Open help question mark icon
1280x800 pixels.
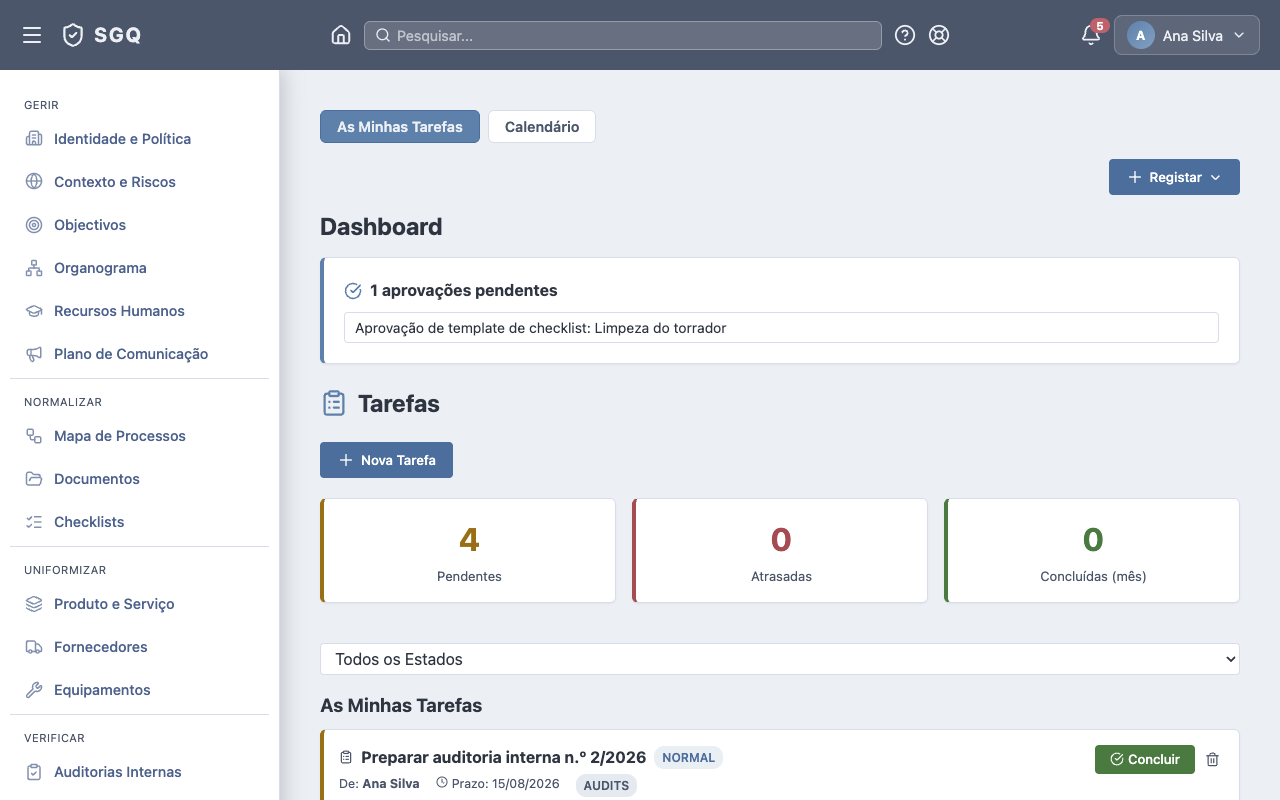[905, 35]
